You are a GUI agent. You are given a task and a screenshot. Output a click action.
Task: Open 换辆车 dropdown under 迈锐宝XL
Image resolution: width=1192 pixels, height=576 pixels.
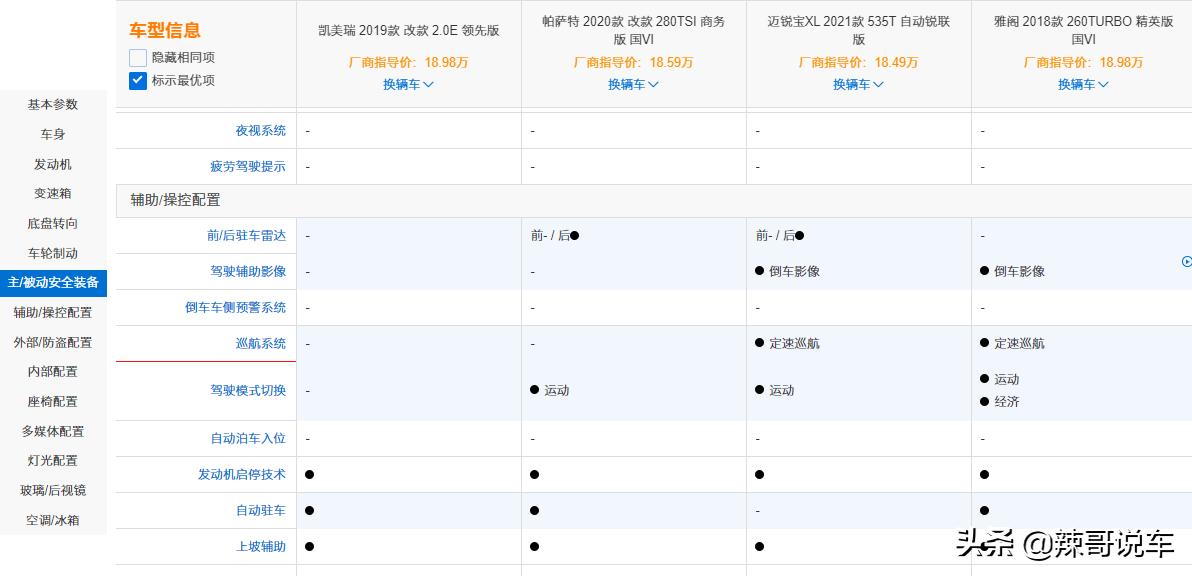(x=858, y=84)
